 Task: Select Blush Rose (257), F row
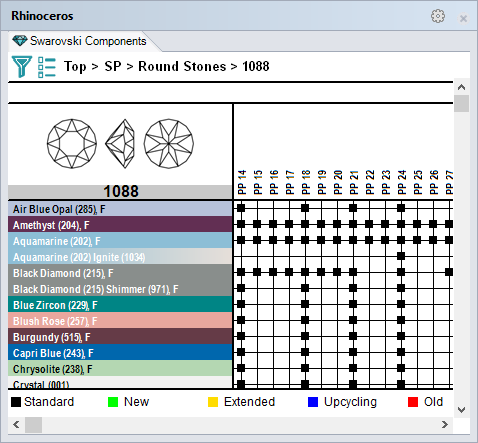click(x=120, y=321)
